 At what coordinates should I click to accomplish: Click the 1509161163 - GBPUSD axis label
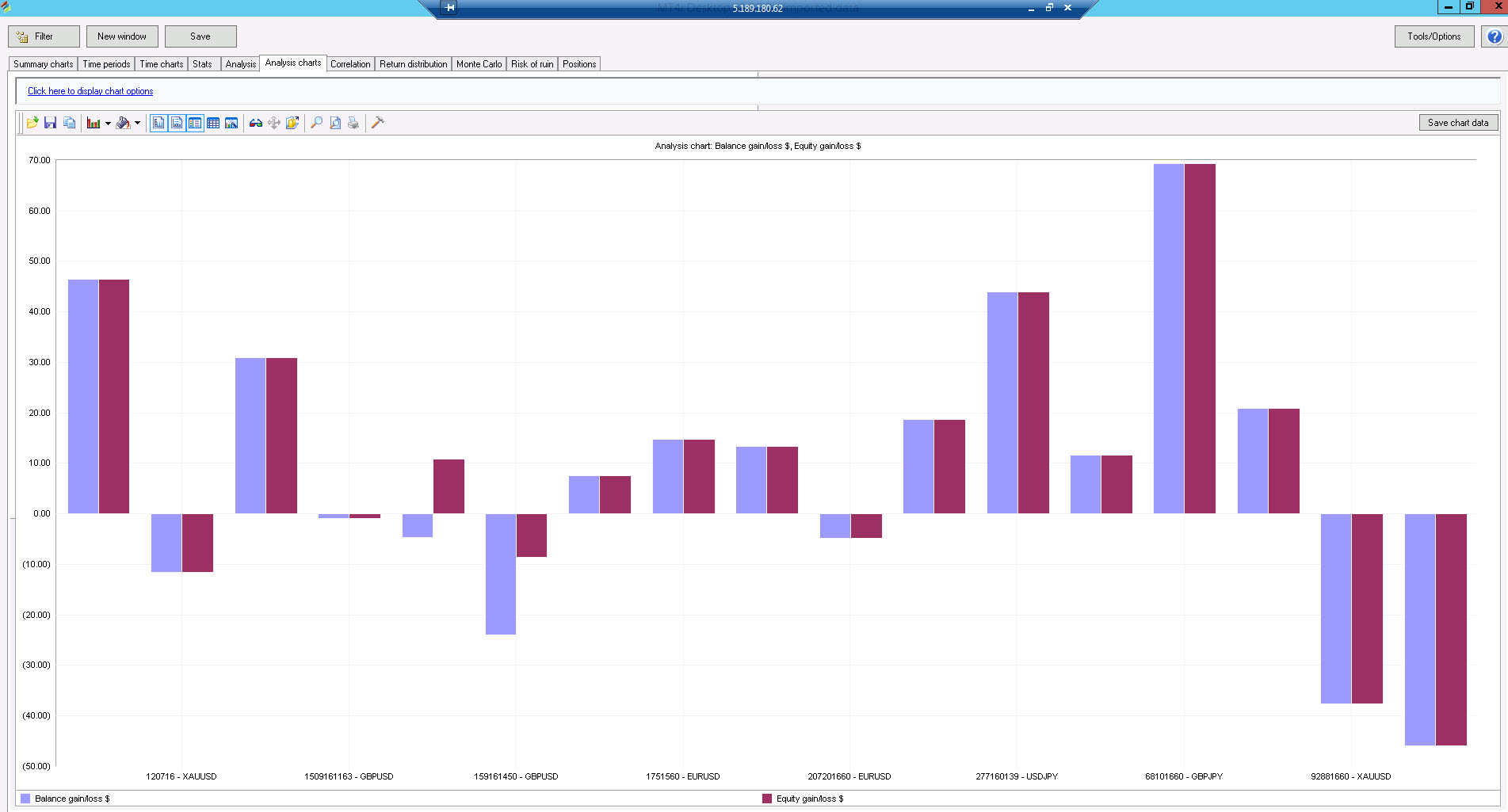[349, 776]
